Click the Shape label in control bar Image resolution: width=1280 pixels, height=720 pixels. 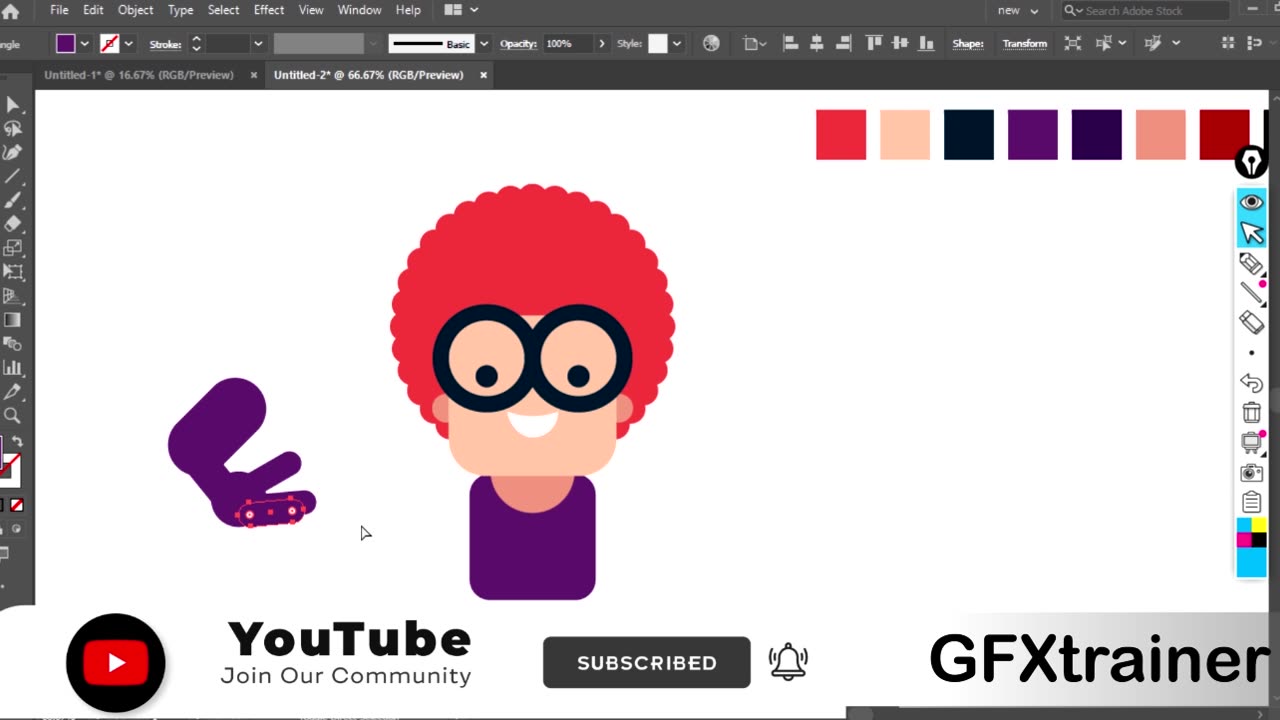[968, 43]
